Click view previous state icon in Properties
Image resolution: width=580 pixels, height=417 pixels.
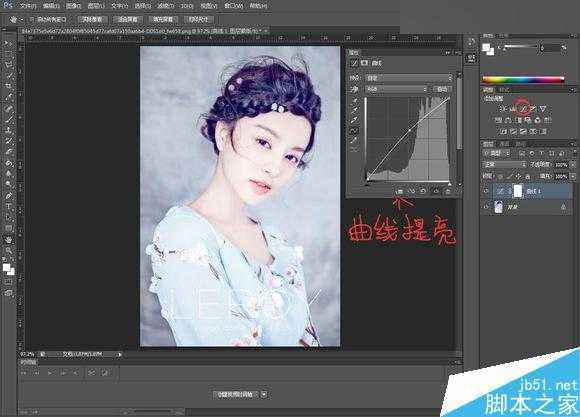pyautogui.click(x=411, y=191)
